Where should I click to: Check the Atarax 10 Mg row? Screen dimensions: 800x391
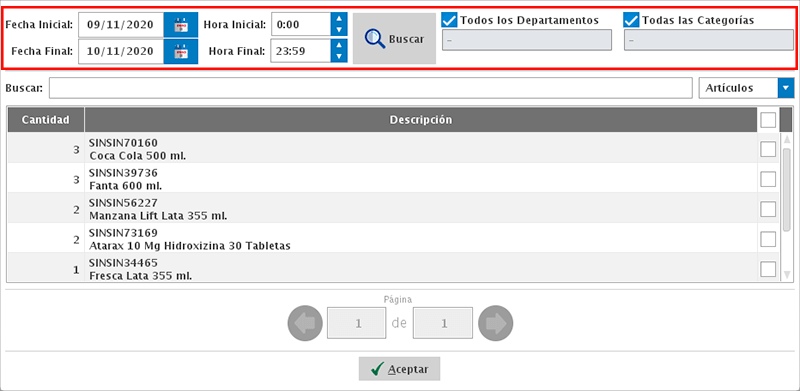768,239
